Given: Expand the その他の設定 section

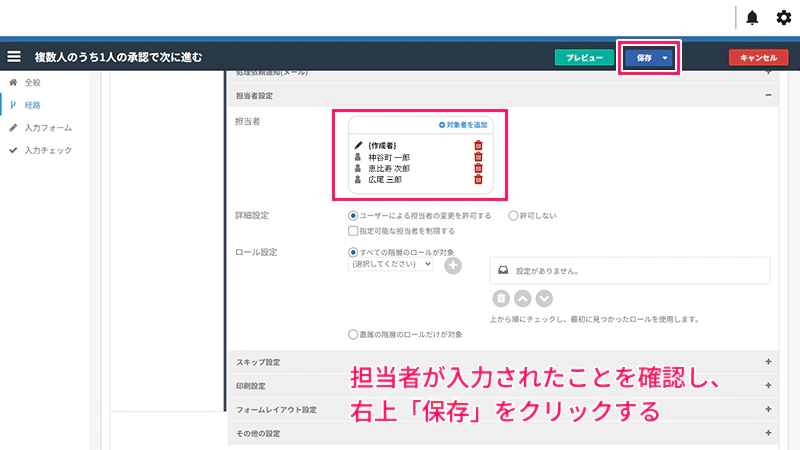Looking at the screenshot, I should 768,433.
